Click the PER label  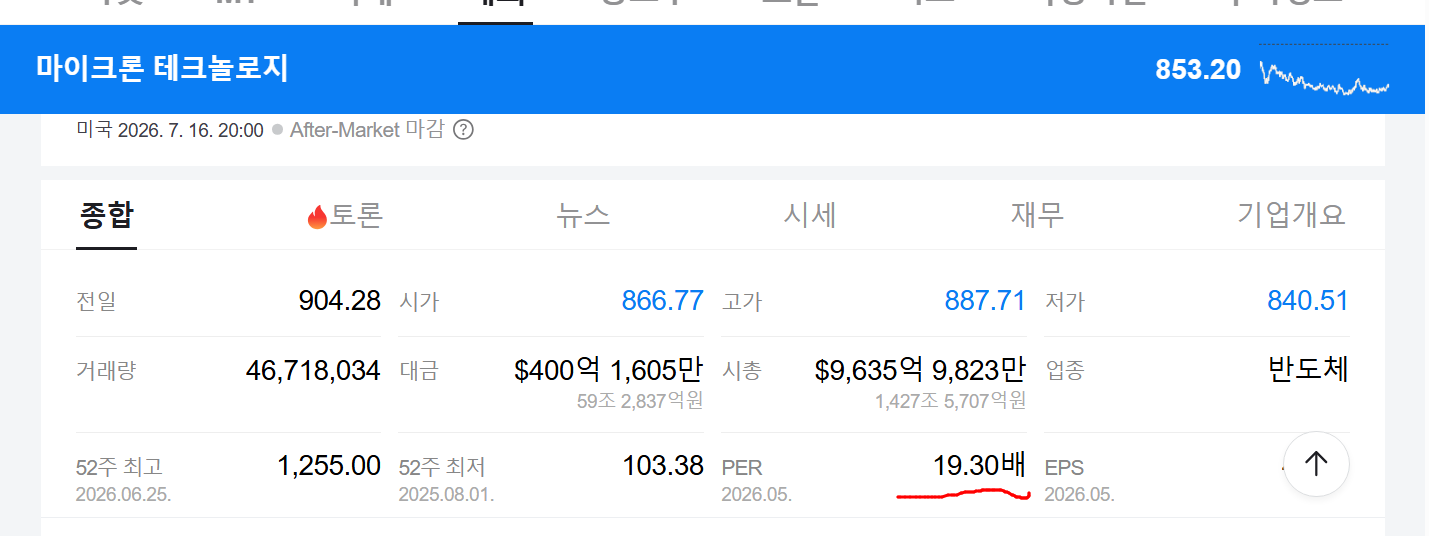(x=740, y=467)
